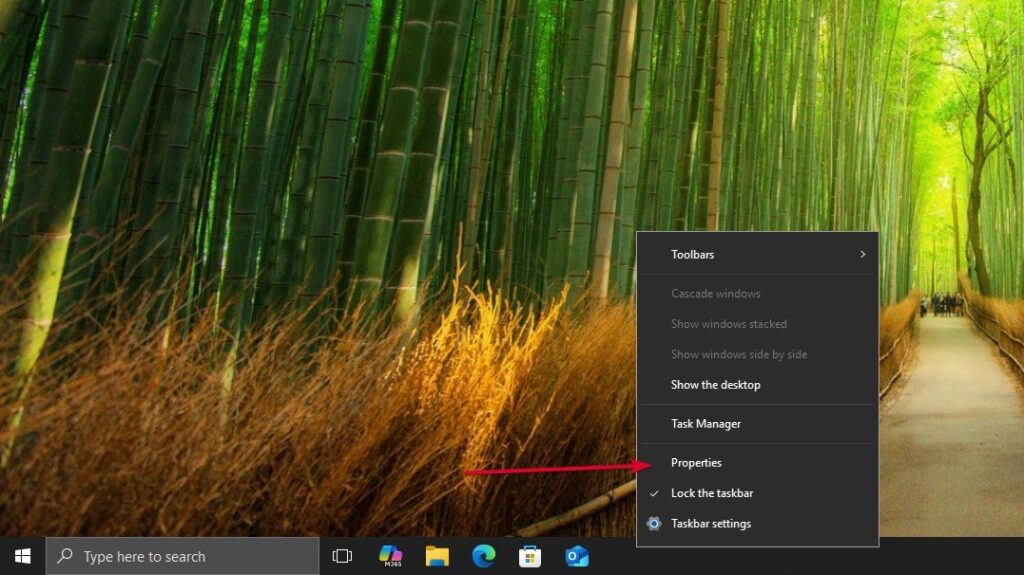Viewport: 1024px width, 575px height.
Task: Open File Explorer from the taskbar
Action: [437, 556]
